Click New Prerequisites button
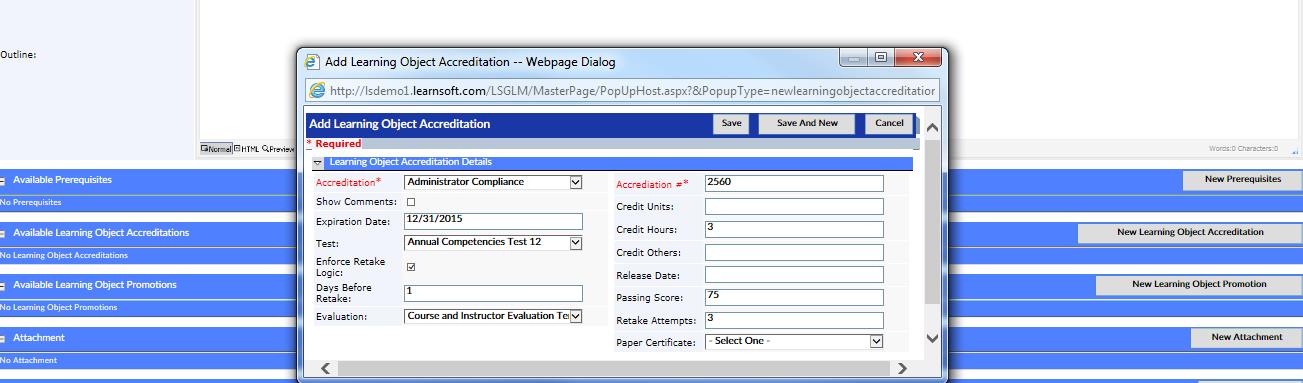Screen dimensions: 1303x383 coord(1242,180)
